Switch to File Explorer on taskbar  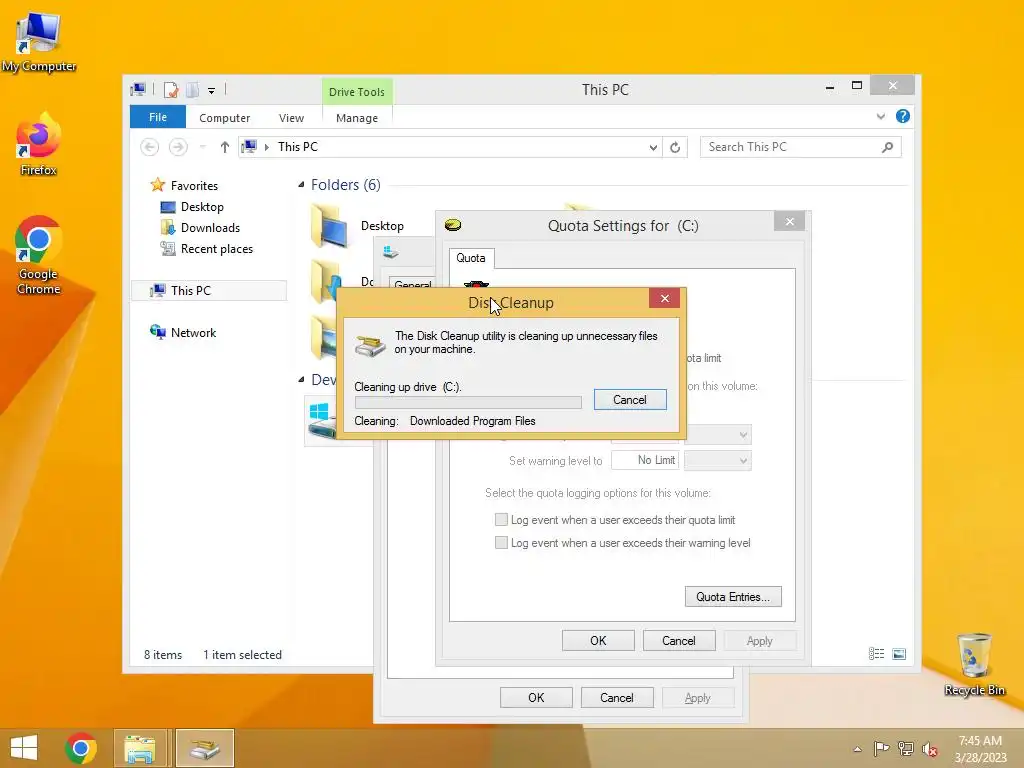(x=140, y=748)
